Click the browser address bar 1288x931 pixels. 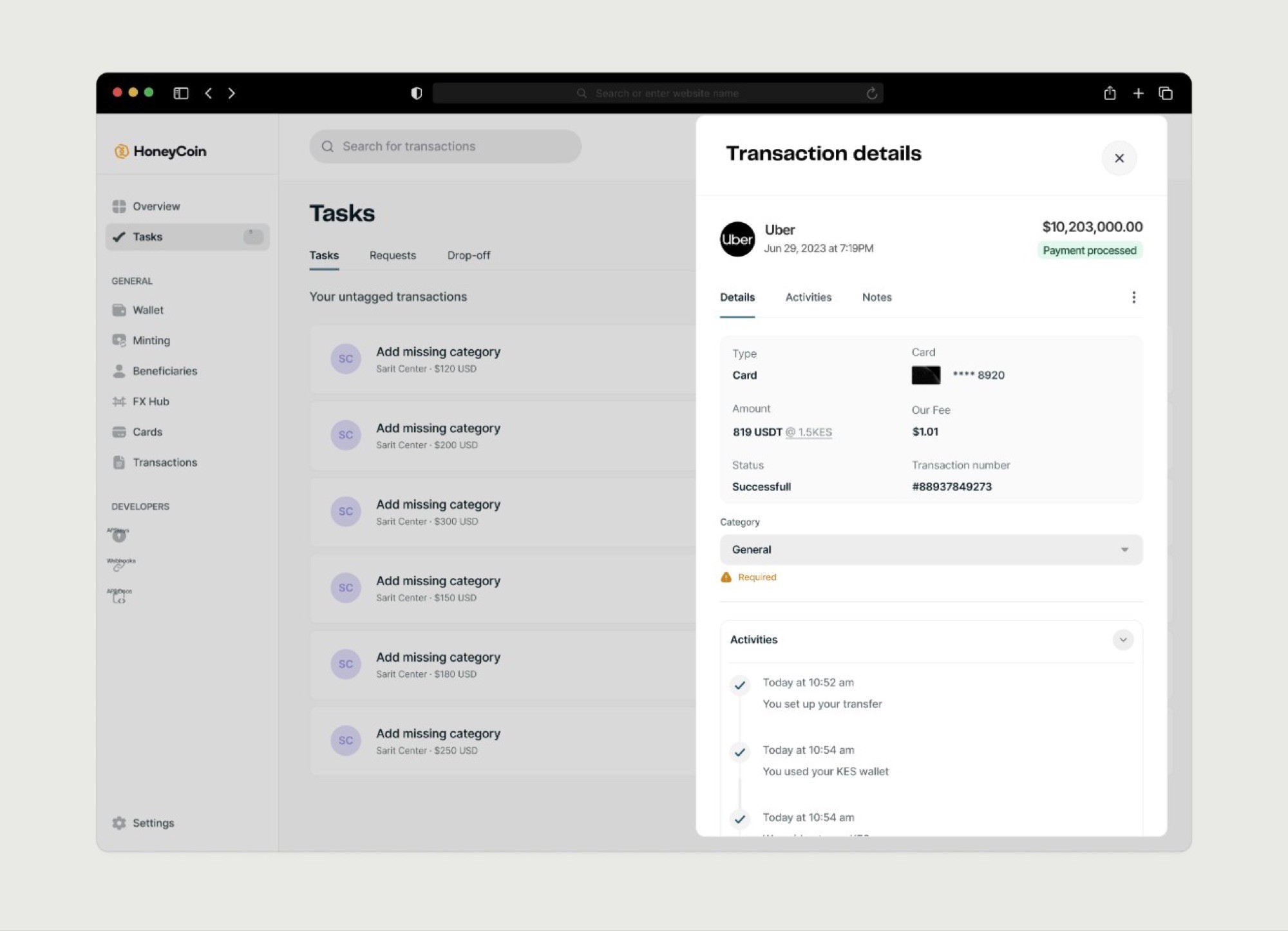(658, 93)
